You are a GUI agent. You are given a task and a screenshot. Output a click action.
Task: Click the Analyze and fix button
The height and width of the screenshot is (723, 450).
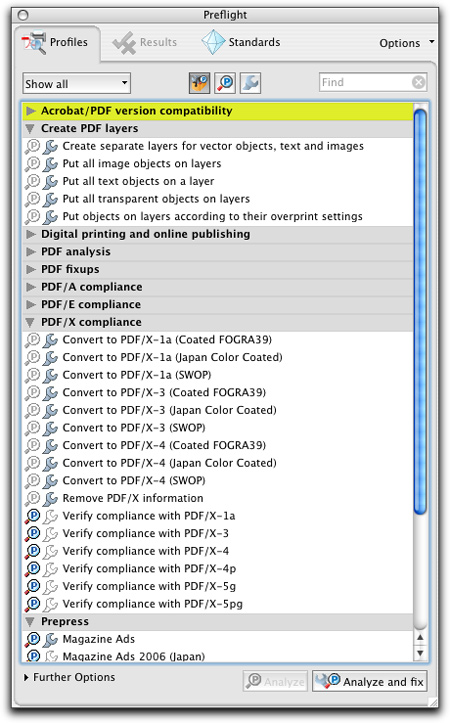[x=369, y=682]
